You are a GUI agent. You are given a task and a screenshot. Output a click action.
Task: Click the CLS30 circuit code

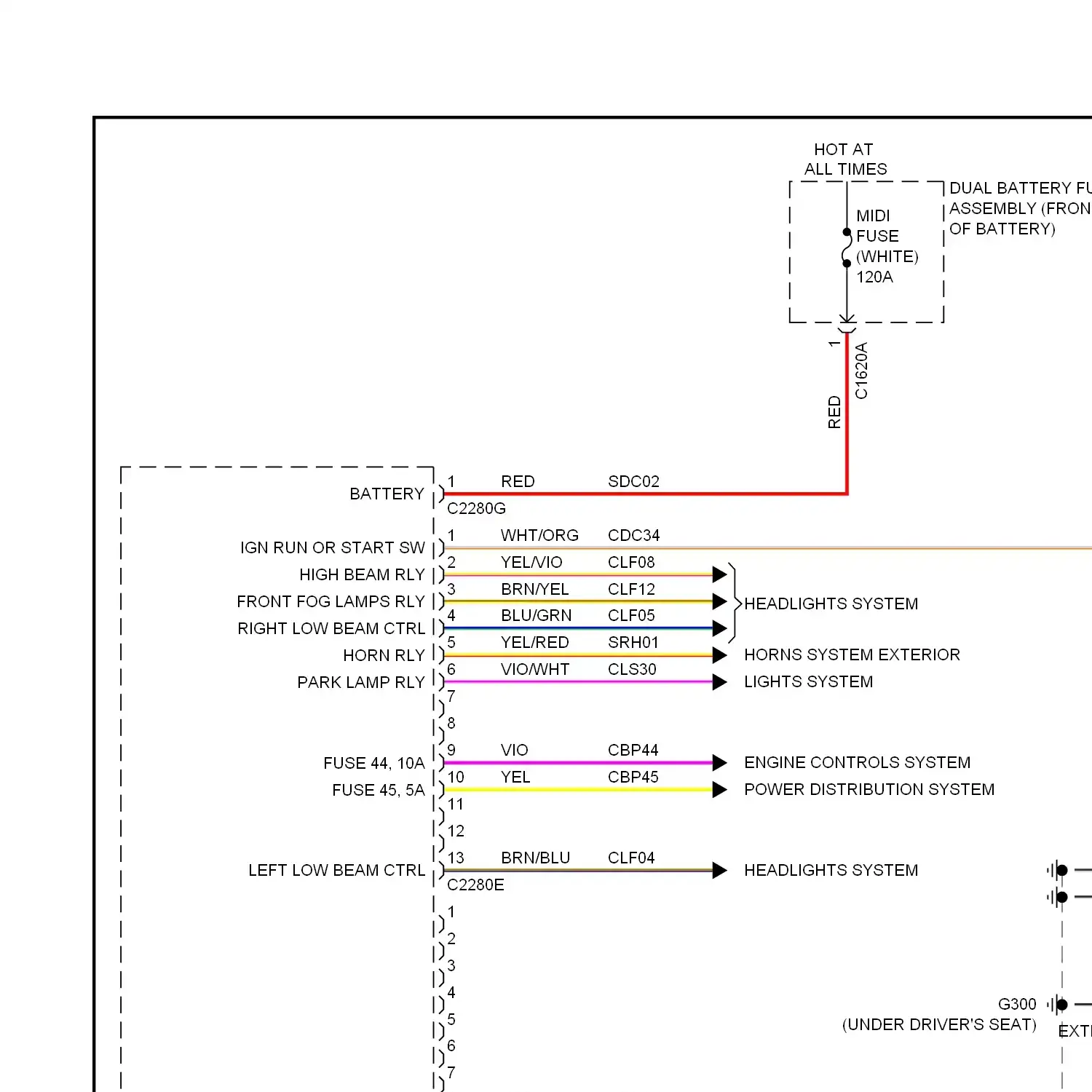(632, 669)
